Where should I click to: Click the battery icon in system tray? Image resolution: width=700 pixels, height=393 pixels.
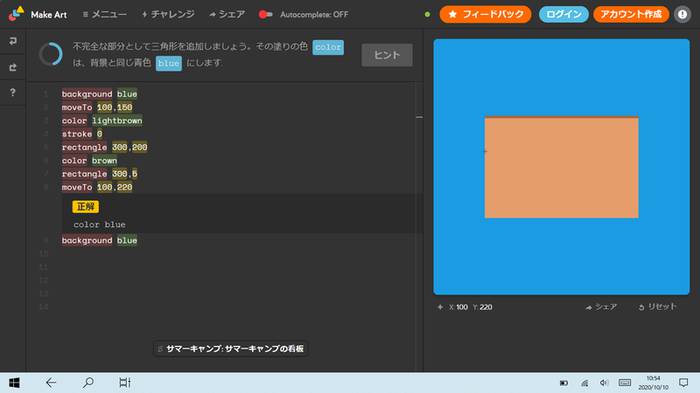[x=564, y=383]
